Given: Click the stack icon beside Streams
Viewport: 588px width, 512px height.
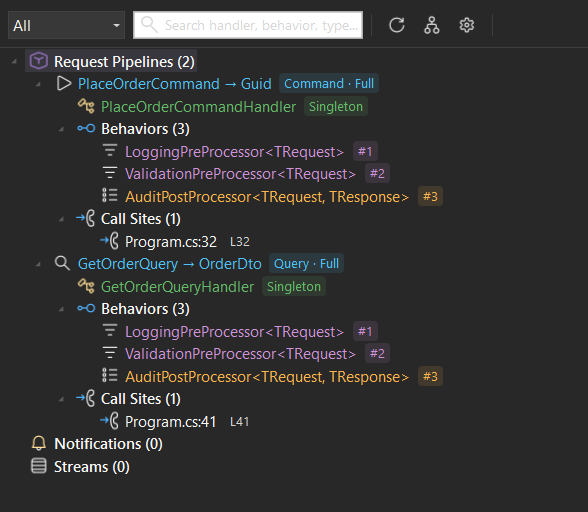Looking at the screenshot, I should coord(39,466).
